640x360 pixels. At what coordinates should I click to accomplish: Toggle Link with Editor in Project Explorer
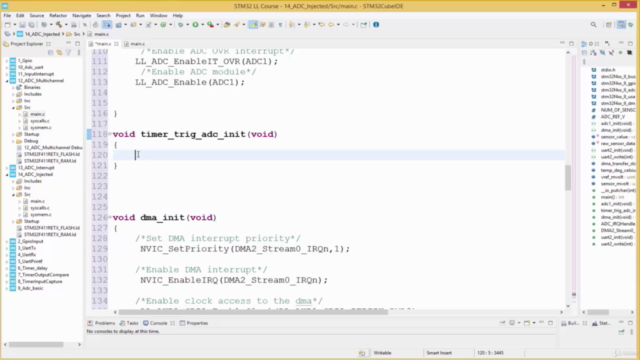coord(60,52)
